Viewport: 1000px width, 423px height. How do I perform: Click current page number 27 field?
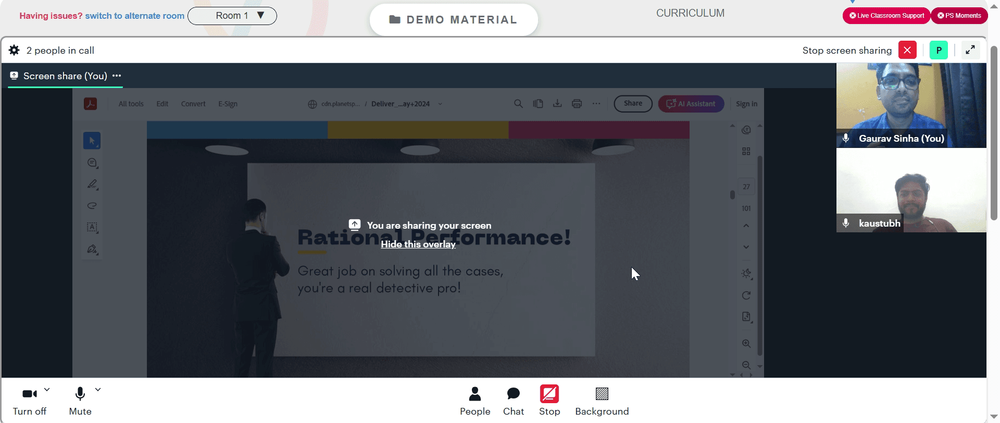(746, 187)
